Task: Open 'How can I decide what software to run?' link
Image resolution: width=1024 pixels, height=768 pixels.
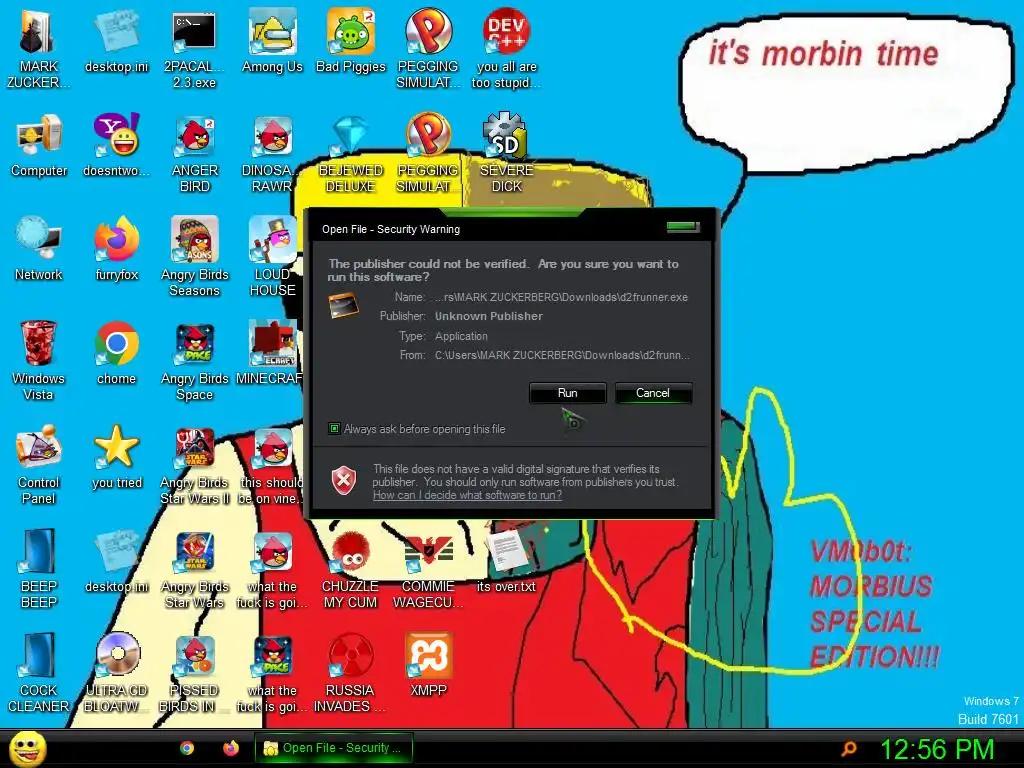Action: click(x=468, y=495)
